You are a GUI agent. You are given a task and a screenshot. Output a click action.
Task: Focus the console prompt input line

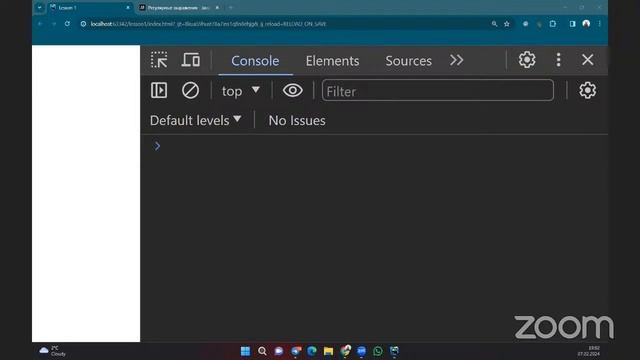point(380,146)
